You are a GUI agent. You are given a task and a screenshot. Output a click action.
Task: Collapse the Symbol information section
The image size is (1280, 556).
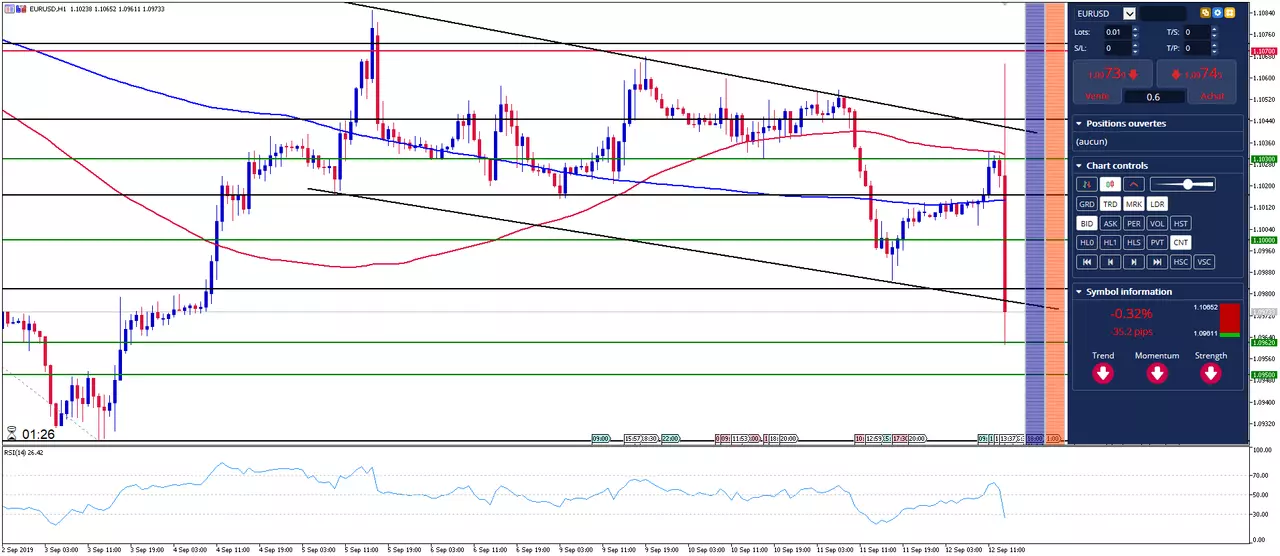point(1079,292)
